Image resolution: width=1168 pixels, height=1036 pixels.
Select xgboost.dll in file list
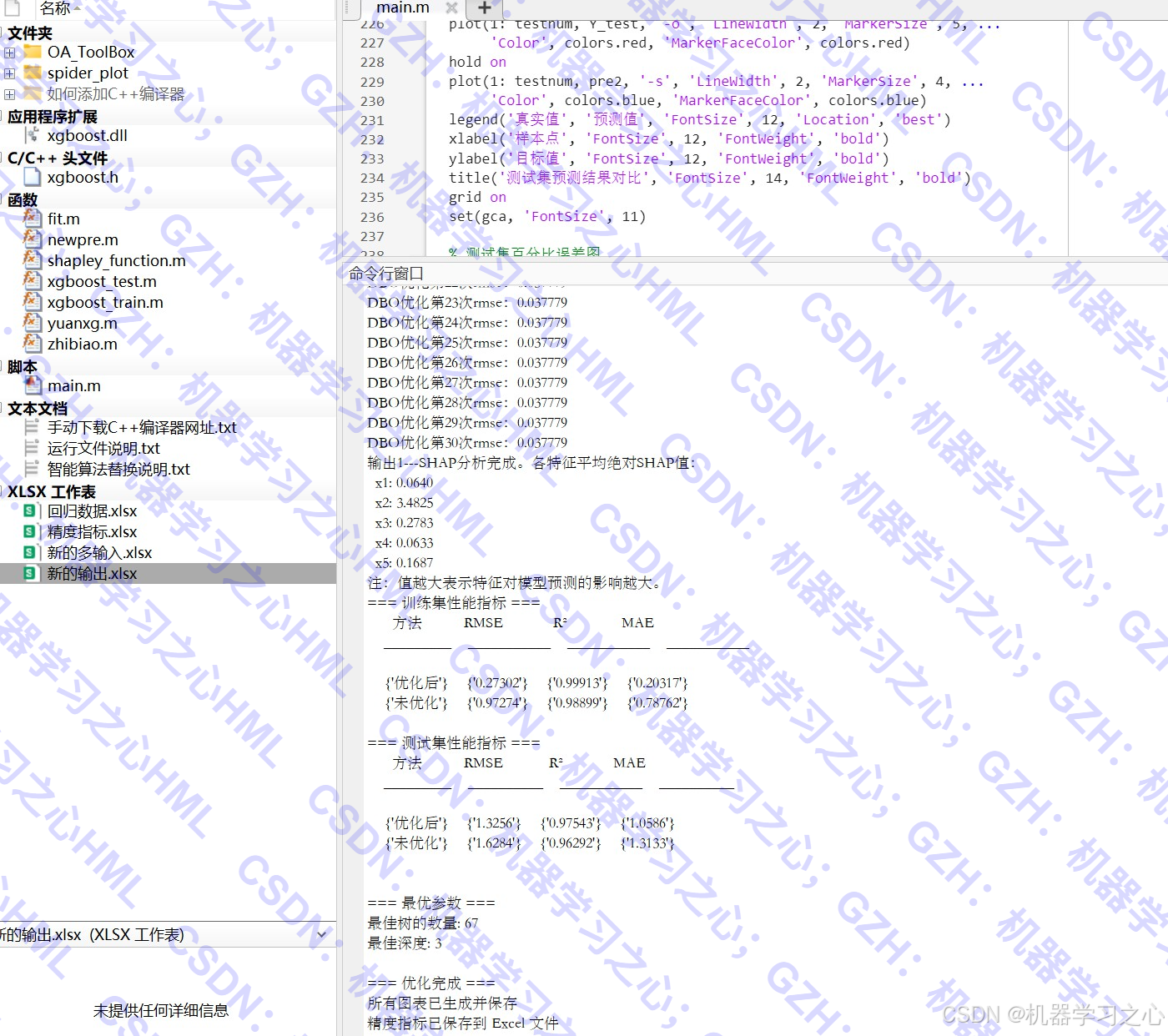tap(88, 135)
